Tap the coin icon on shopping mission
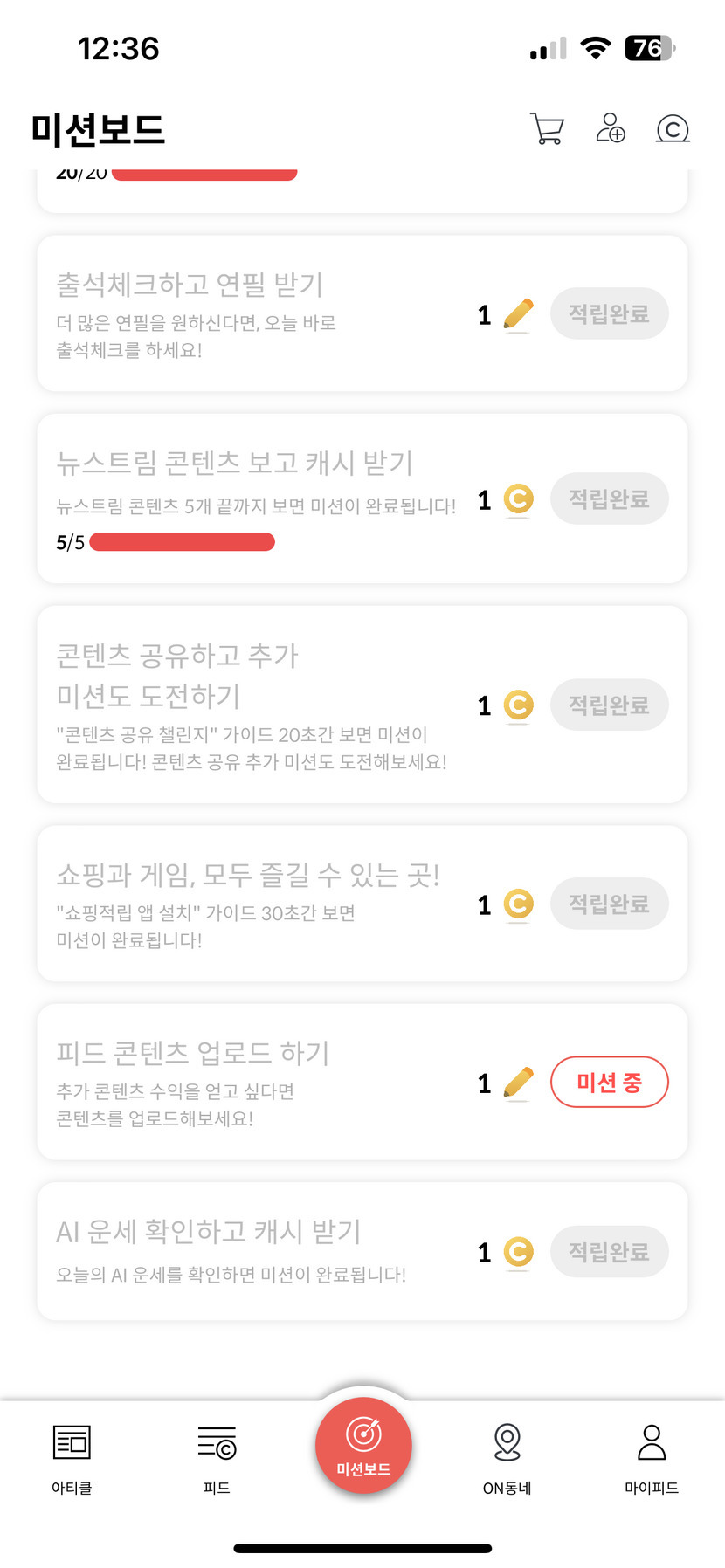The height and width of the screenshot is (1568, 725). 519,904
